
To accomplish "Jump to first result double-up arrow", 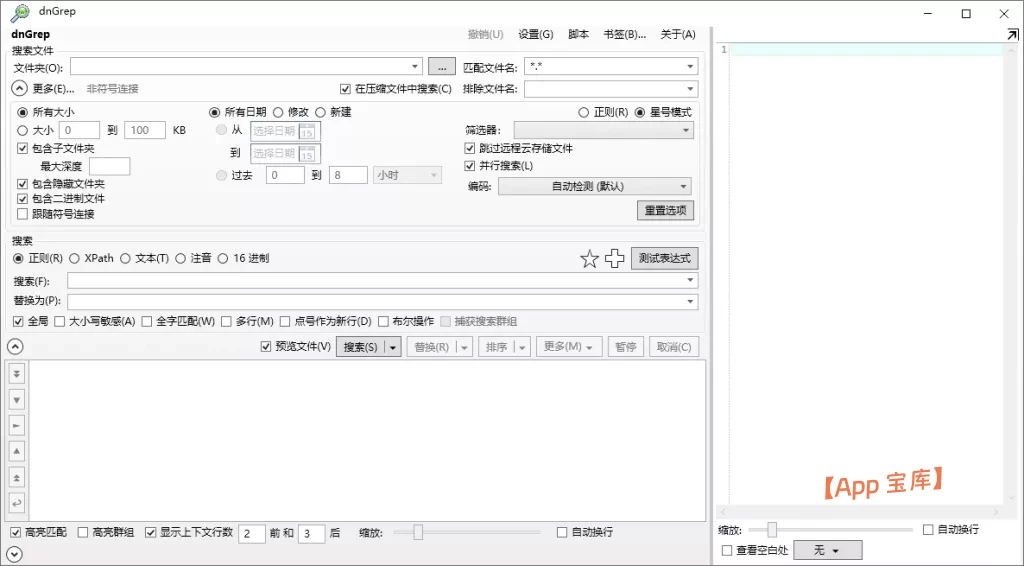I will 17,477.
